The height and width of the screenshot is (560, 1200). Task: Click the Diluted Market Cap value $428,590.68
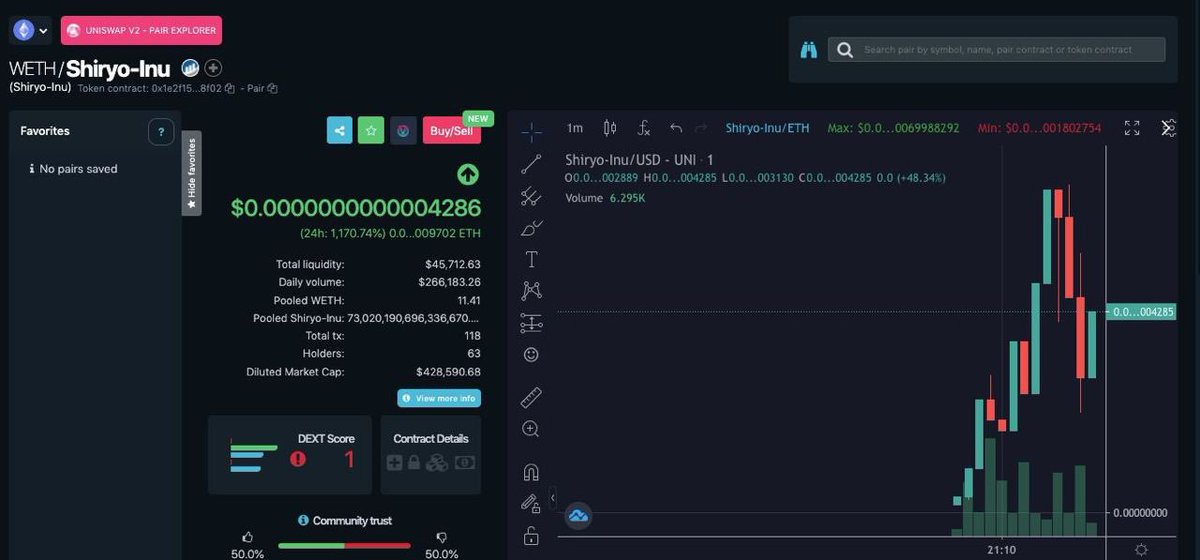(449, 371)
